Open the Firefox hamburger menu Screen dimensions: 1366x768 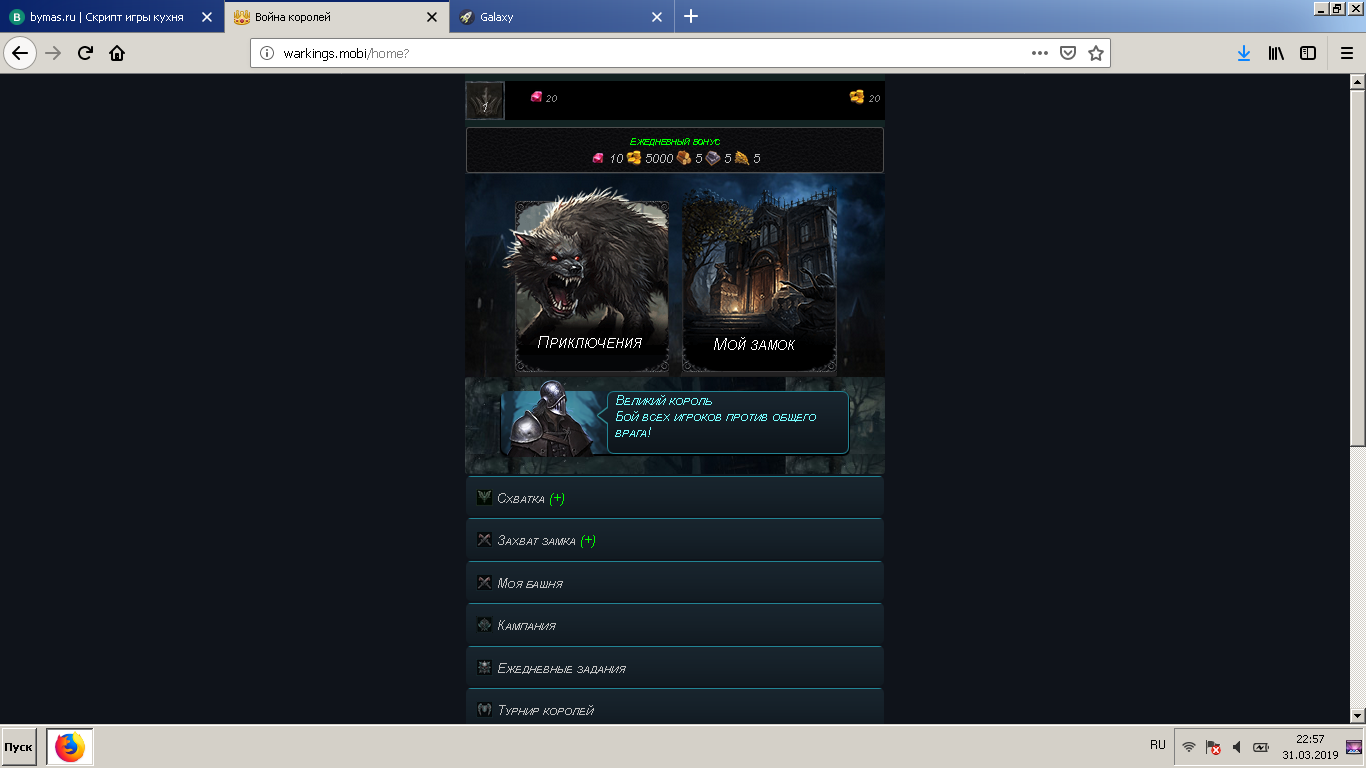[1346, 53]
